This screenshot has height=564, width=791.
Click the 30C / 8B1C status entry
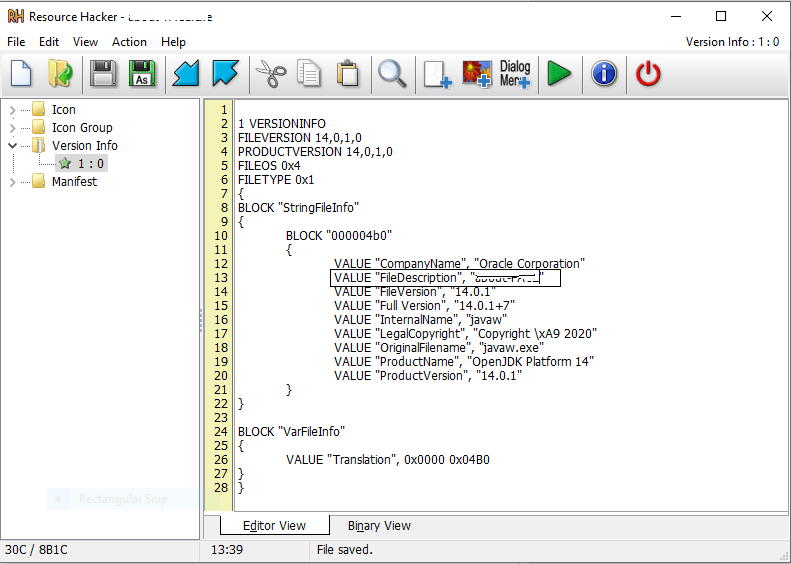coord(36,549)
